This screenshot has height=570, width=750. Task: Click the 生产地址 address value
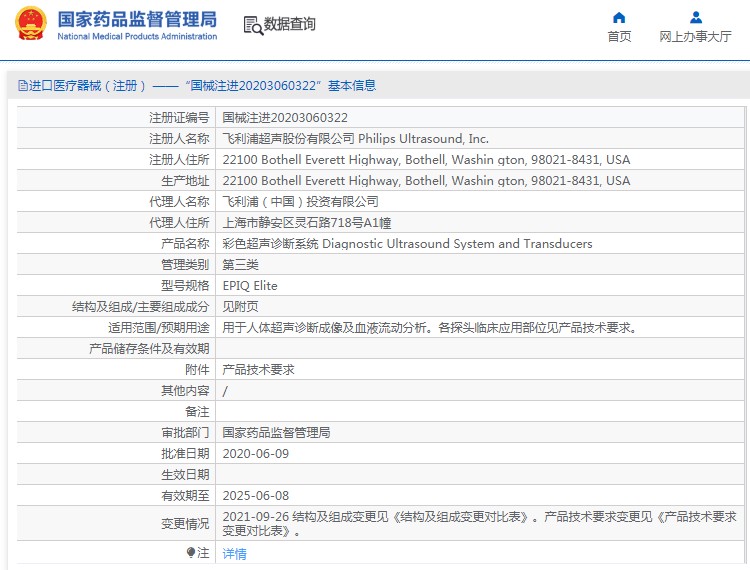pyautogui.click(x=426, y=181)
